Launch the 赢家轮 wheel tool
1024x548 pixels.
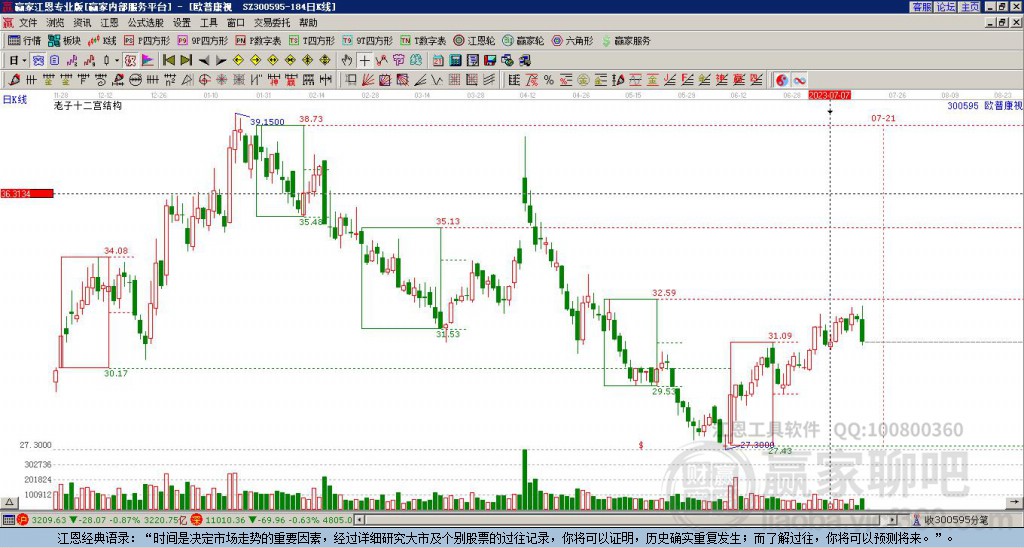[x=523, y=40]
